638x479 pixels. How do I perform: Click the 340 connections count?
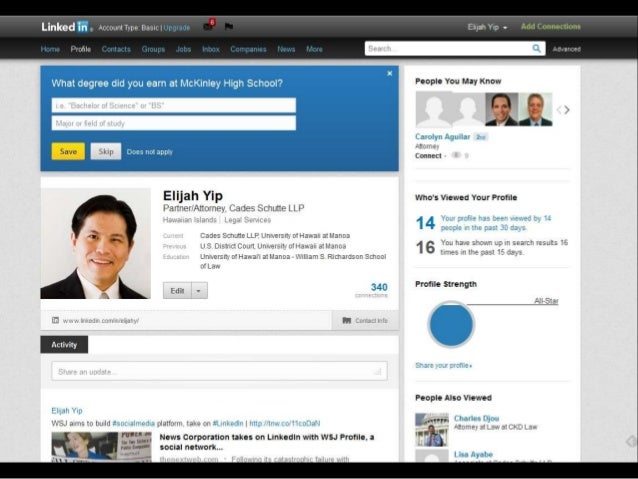[379, 287]
